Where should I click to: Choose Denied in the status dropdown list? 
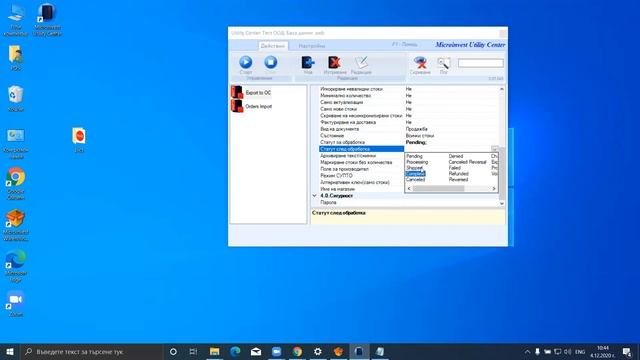pos(456,156)
